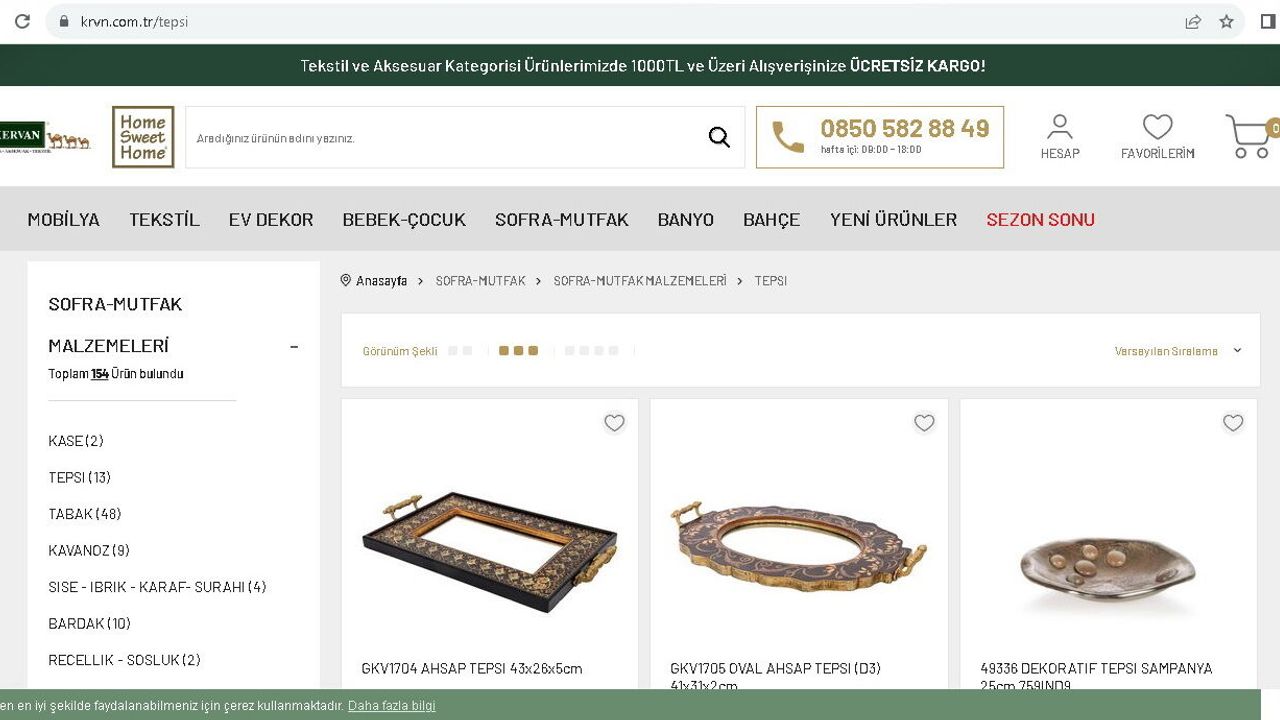Open Varsayılan Sıralama sort dropdown
This screenshot has height=720, width=1280.
[1178, 351]
